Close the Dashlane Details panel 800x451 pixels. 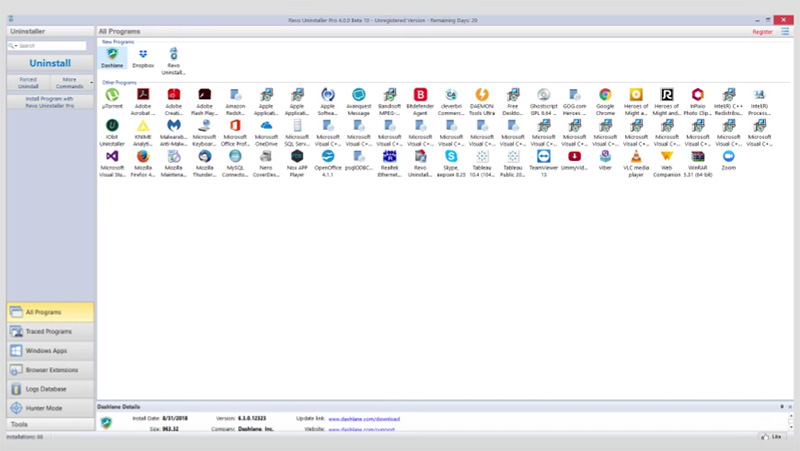pos(790,407)
